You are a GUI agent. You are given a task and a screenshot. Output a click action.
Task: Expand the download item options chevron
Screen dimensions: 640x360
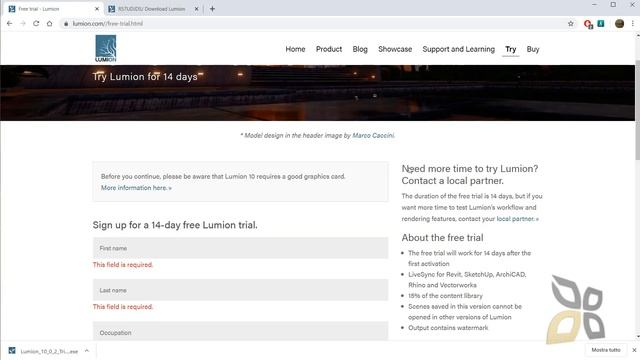pos(87,351)
